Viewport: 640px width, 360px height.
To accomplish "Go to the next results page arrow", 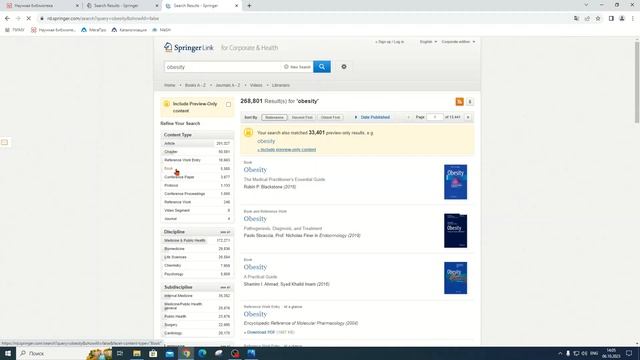I will point(468,117).
